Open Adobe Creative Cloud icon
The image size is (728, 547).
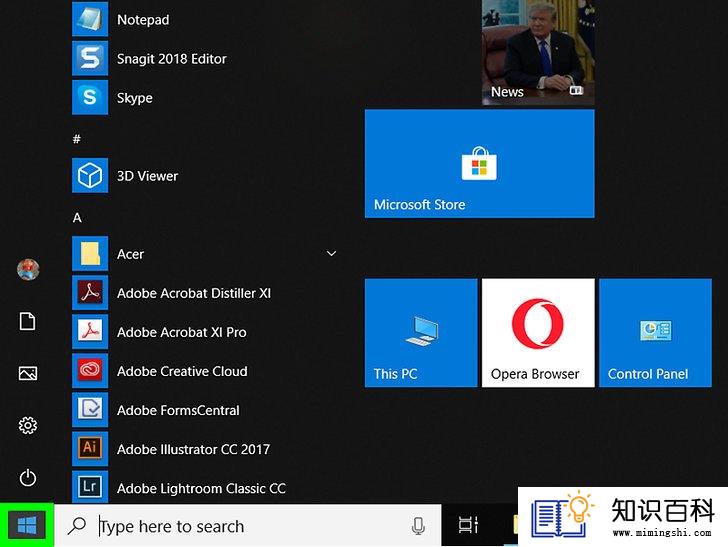[x=90, y=371]
